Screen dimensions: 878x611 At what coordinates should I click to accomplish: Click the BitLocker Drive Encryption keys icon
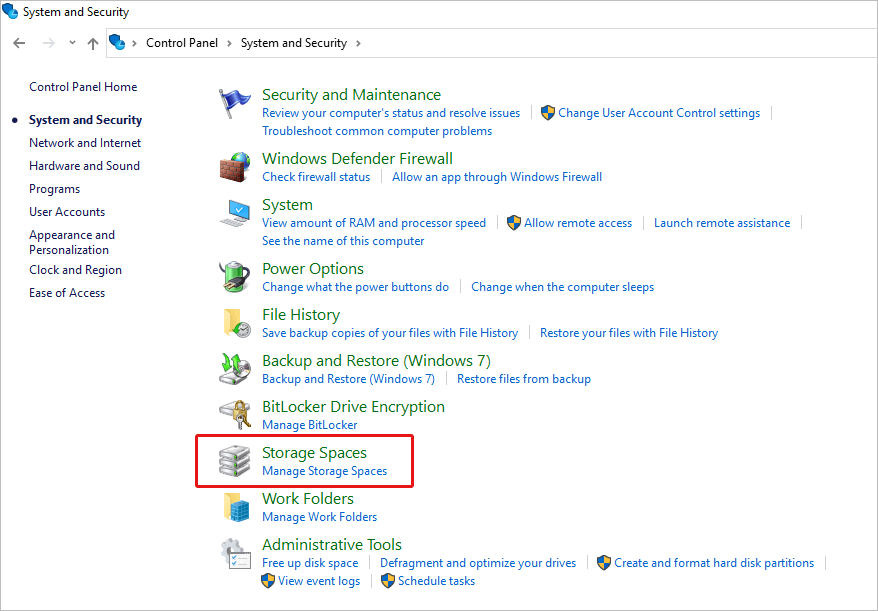pos(235,415)
